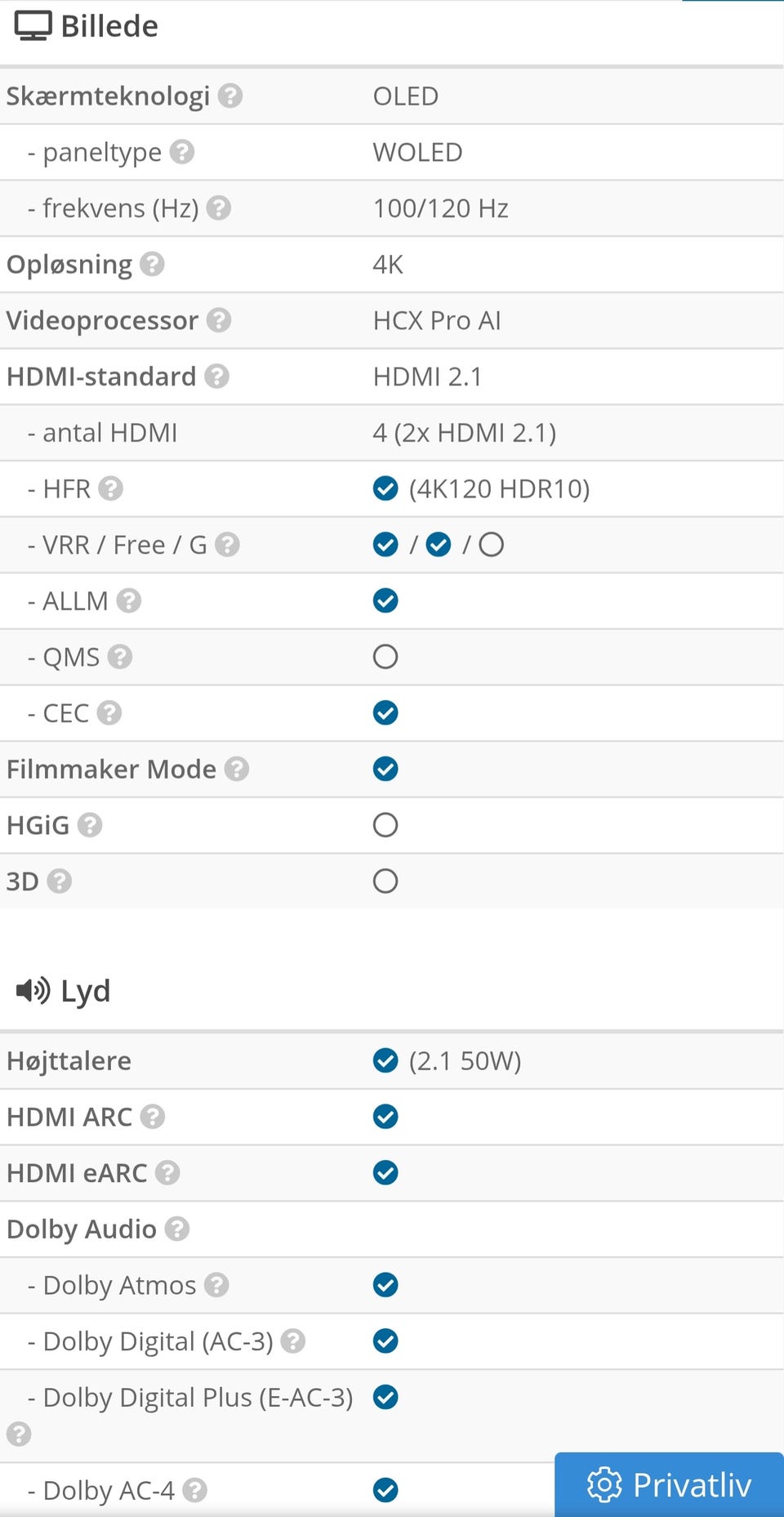784x1517 pixels.
Task: Show the QMS explanation icon
Action: point(120,657)
